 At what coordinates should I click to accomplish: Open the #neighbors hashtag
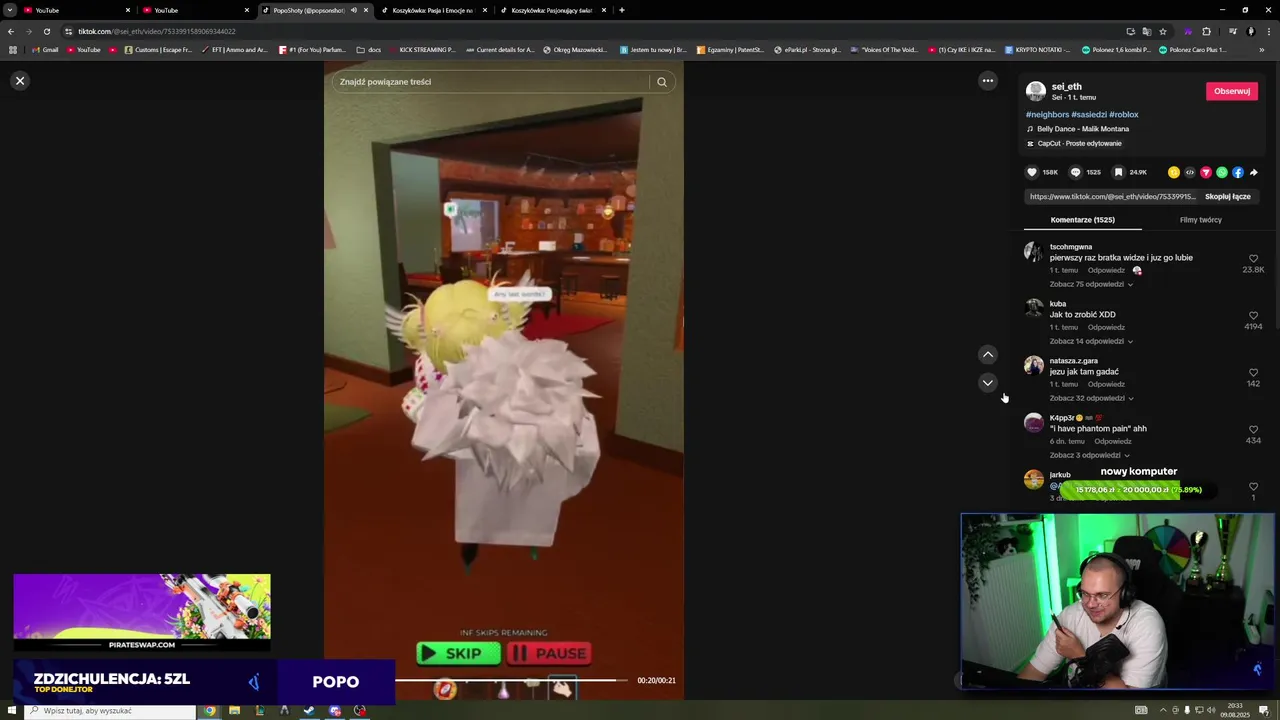(x=1047, y=115)
